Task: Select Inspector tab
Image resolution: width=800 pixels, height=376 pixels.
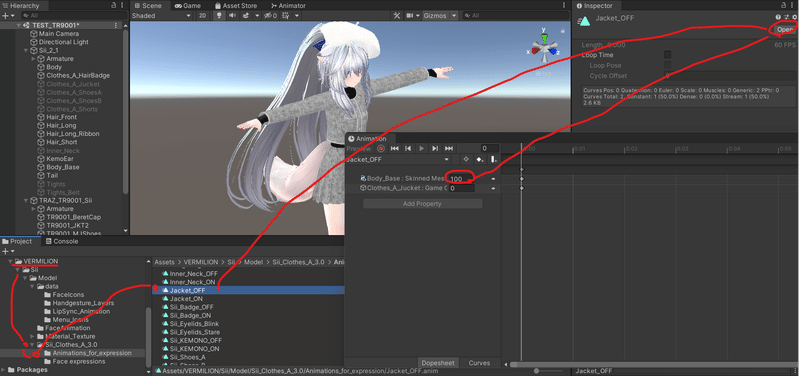Action: click(595, 6)
